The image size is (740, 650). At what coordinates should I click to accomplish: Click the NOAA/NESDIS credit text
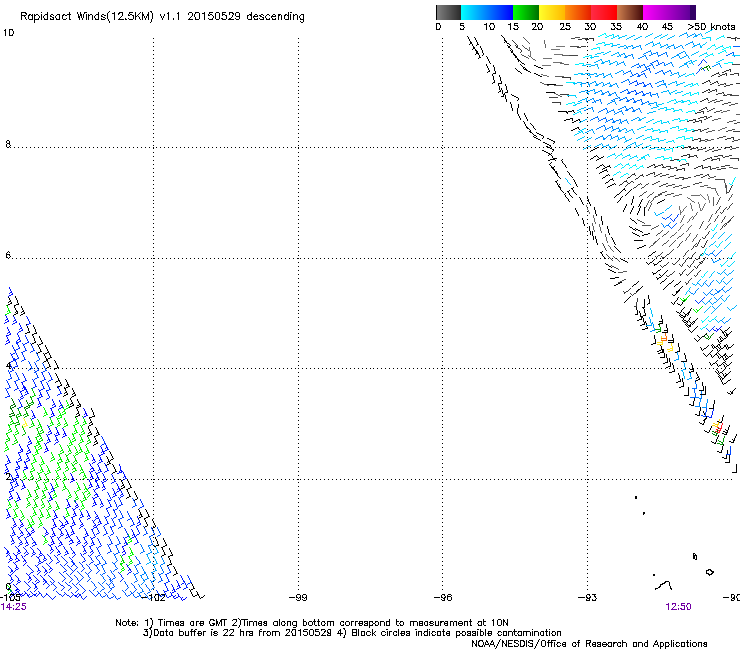click(x=589, y=644)
